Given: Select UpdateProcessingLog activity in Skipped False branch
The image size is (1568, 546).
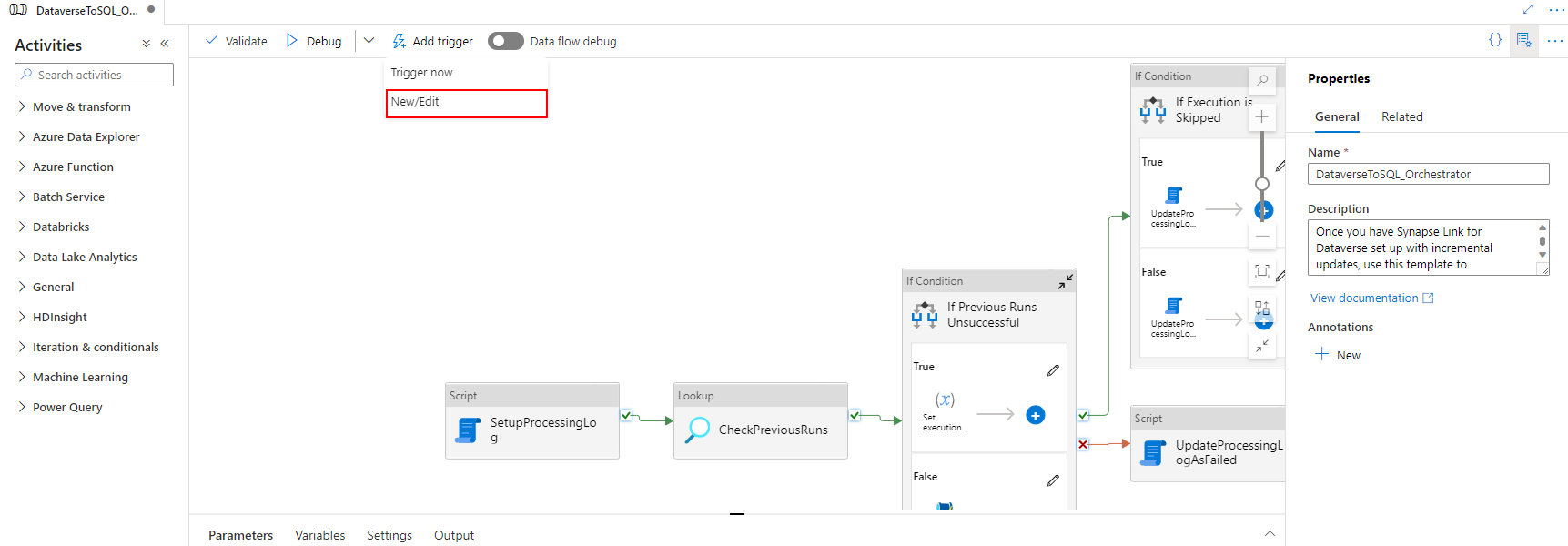Looking at the screenshot, I should [x=1173, y=318].
